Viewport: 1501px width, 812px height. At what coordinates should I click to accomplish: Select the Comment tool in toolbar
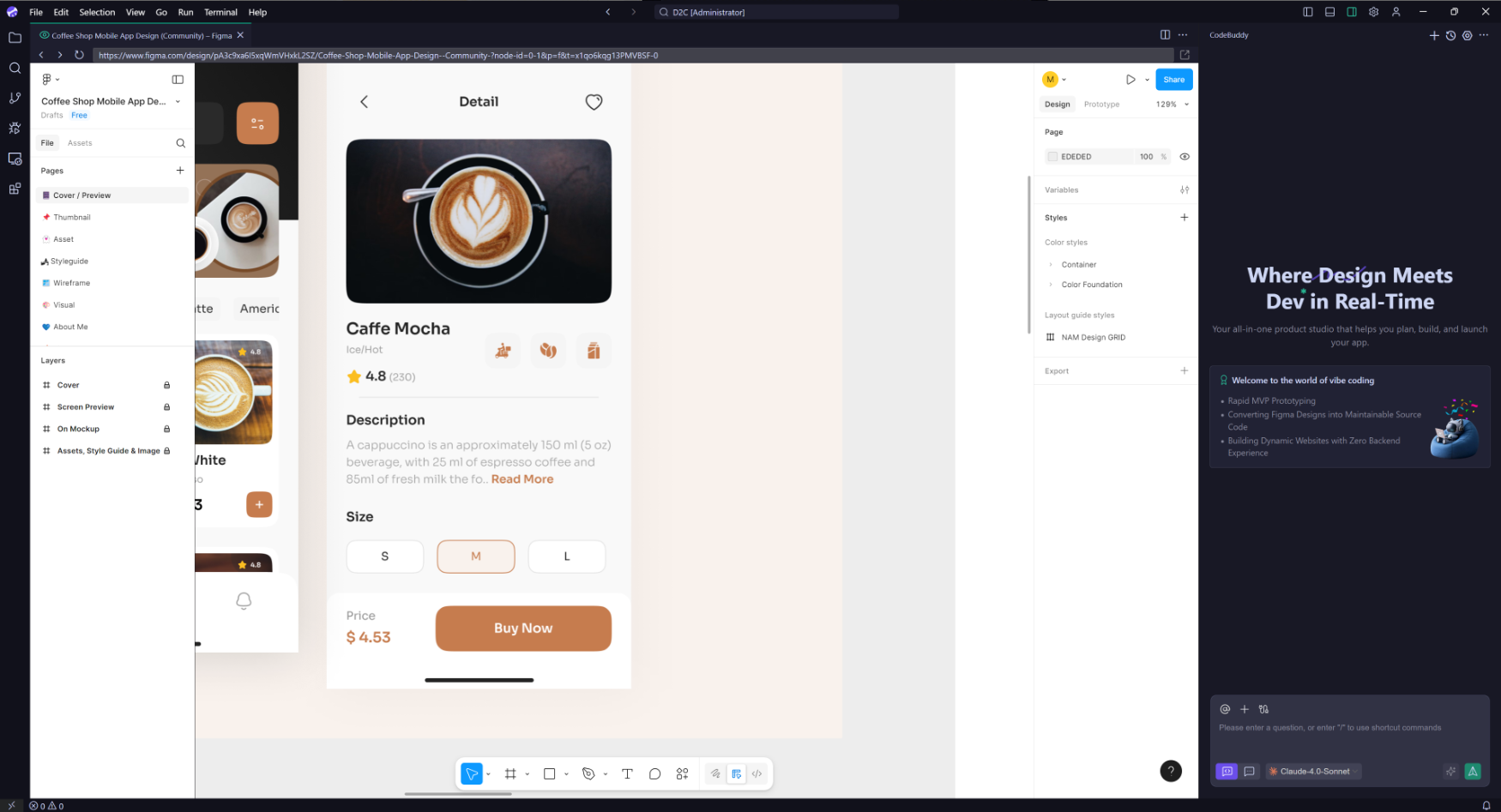(654, 773)
